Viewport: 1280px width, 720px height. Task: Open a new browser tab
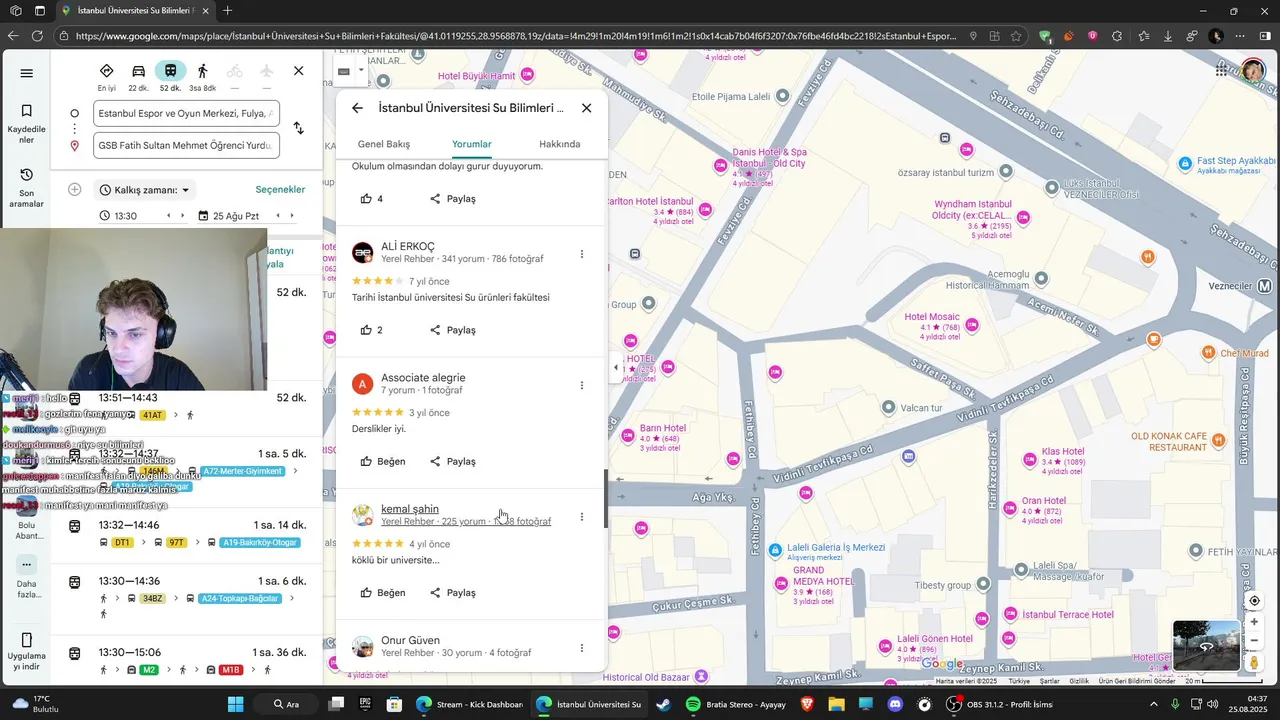[x=227, y=11]
